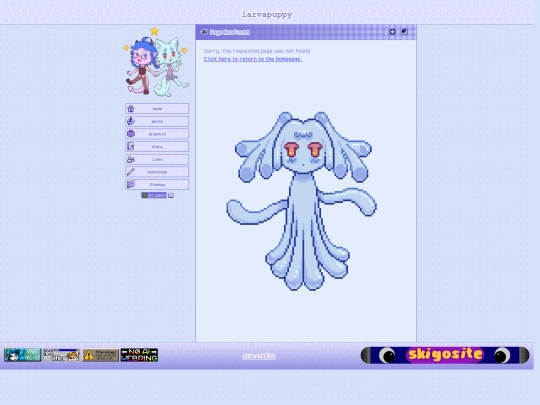The height and width of the screenshot is (405, 540).
Task: Click the dark badge below Sitemap
Action: (154, 195)
